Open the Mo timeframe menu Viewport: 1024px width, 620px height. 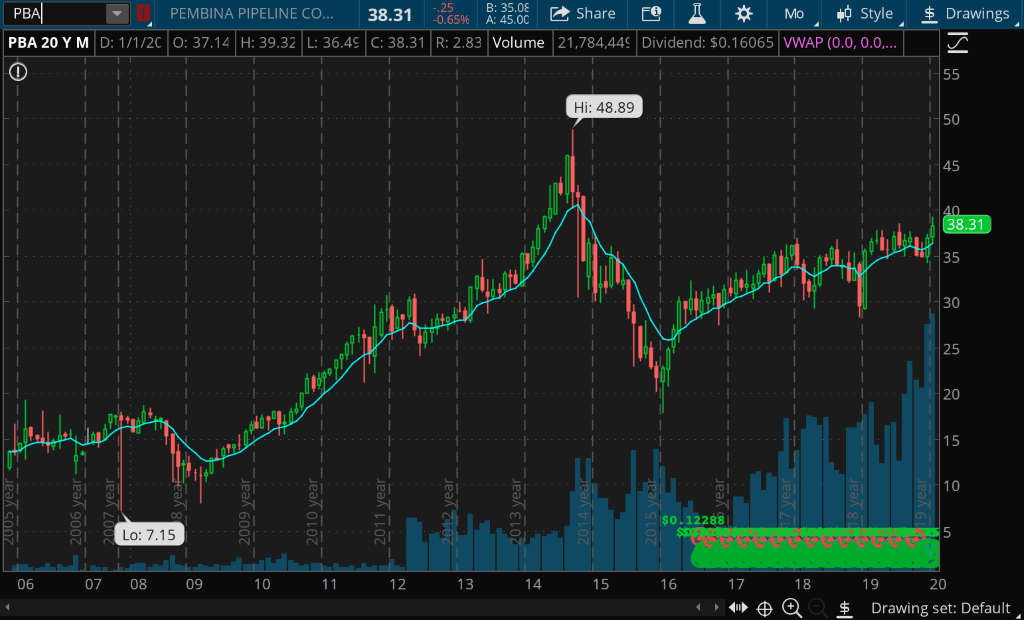point(794,14)
